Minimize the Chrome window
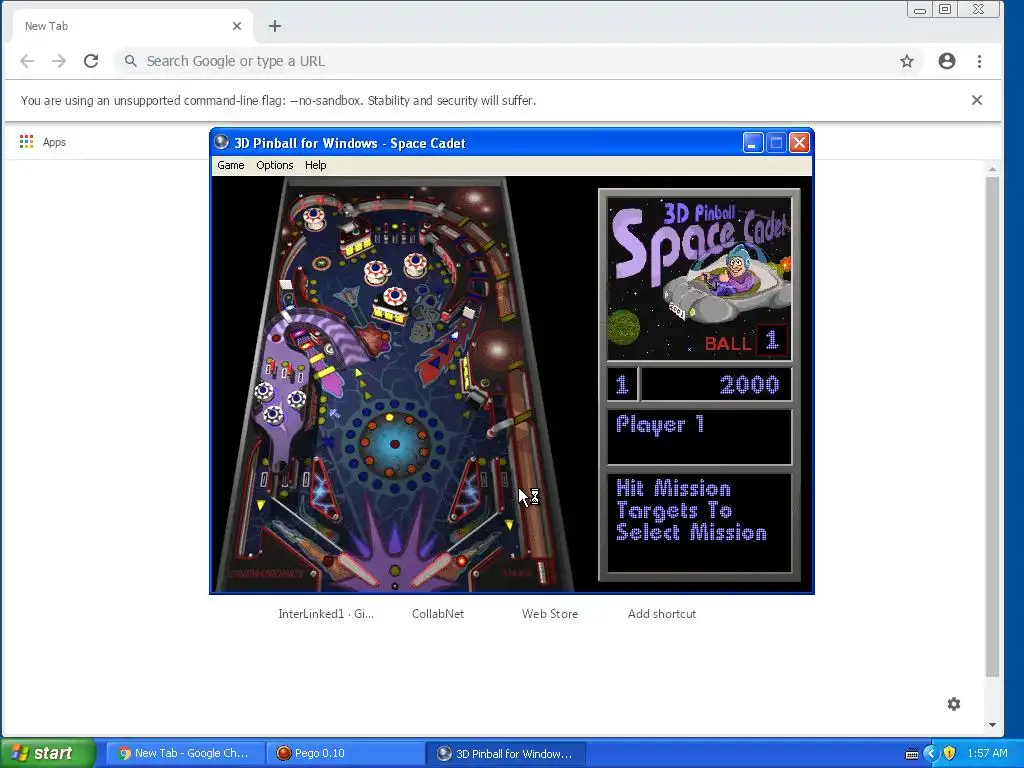Screen dimensions: 1024x768 coord(920,9)
